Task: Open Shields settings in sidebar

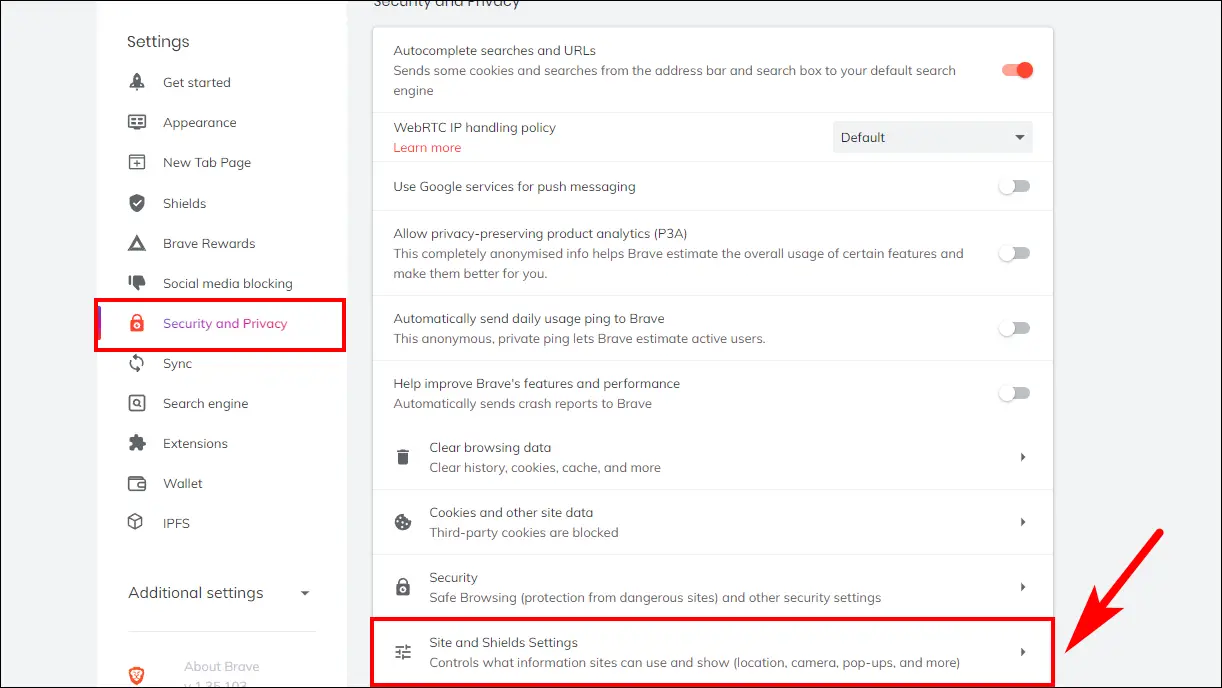Action: tap(184, 203)
